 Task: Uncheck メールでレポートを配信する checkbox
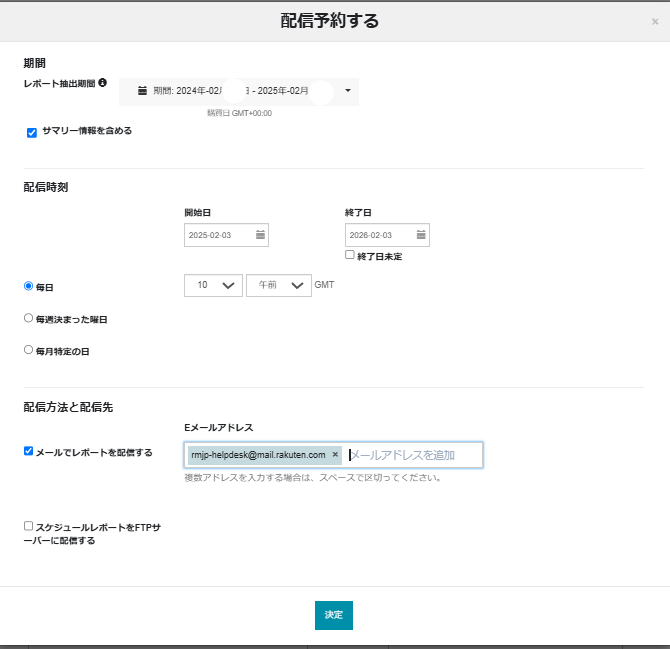click(x=29, y=451)
